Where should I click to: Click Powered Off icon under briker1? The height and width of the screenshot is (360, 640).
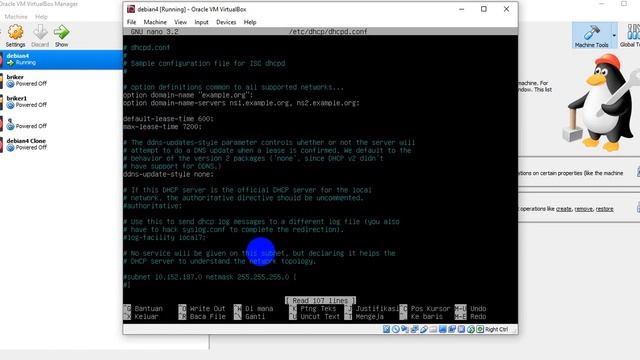(11, 105)
